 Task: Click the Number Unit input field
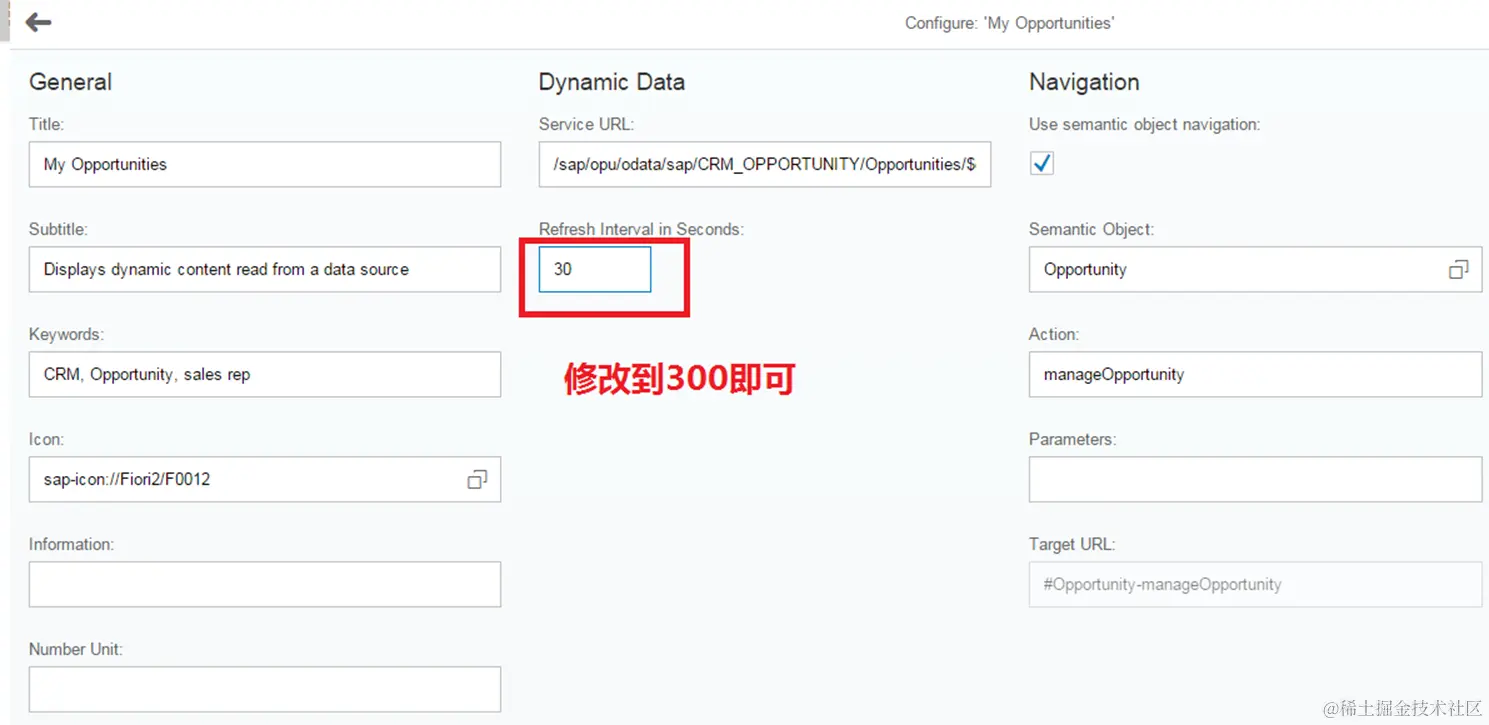coord(265,689)
